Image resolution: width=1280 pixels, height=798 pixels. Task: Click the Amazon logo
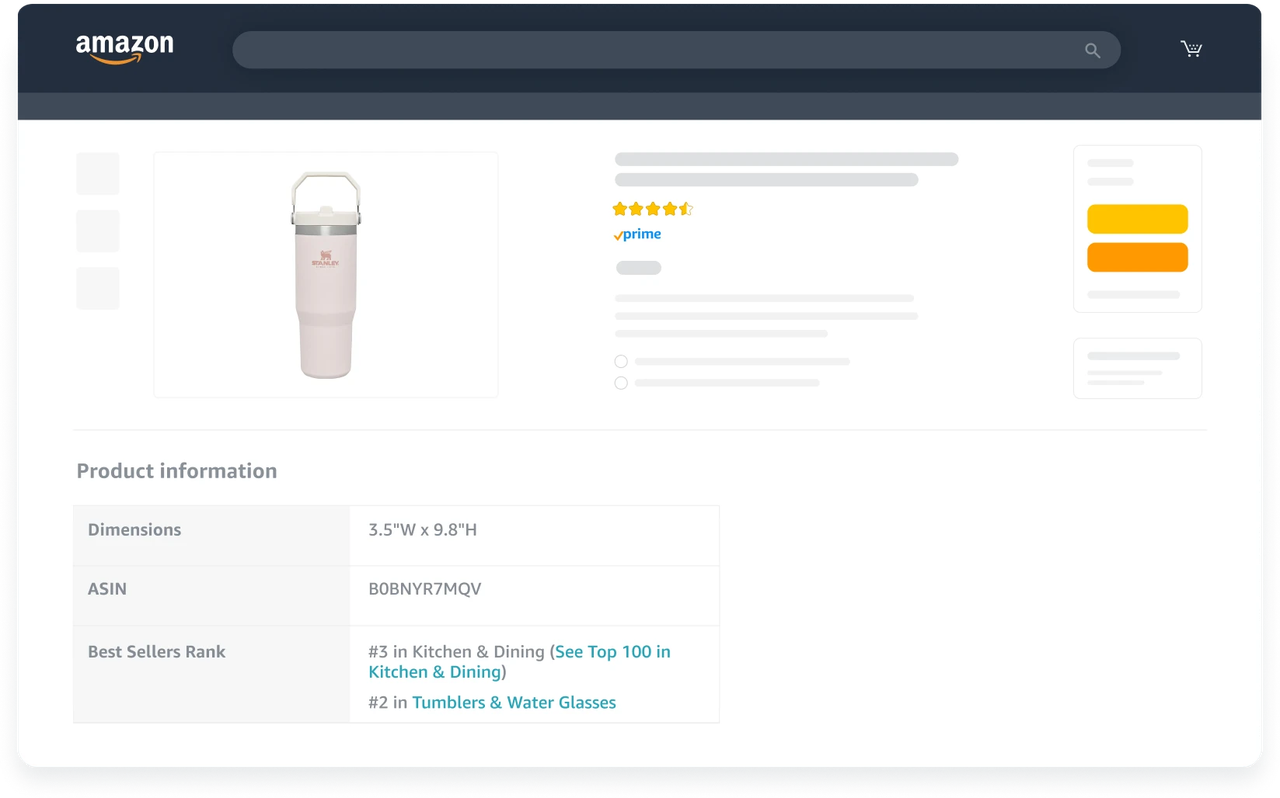[x=124, y=48]
